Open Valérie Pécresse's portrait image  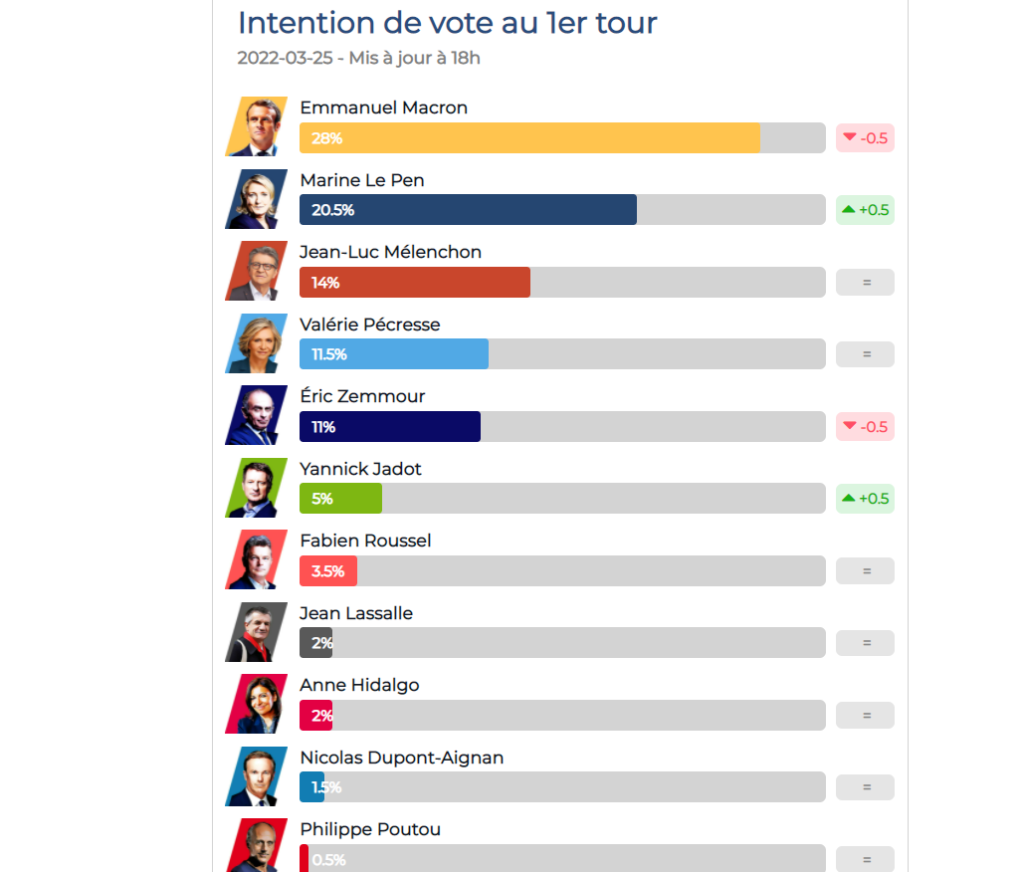pyautogui.click(x=257, y=343)
